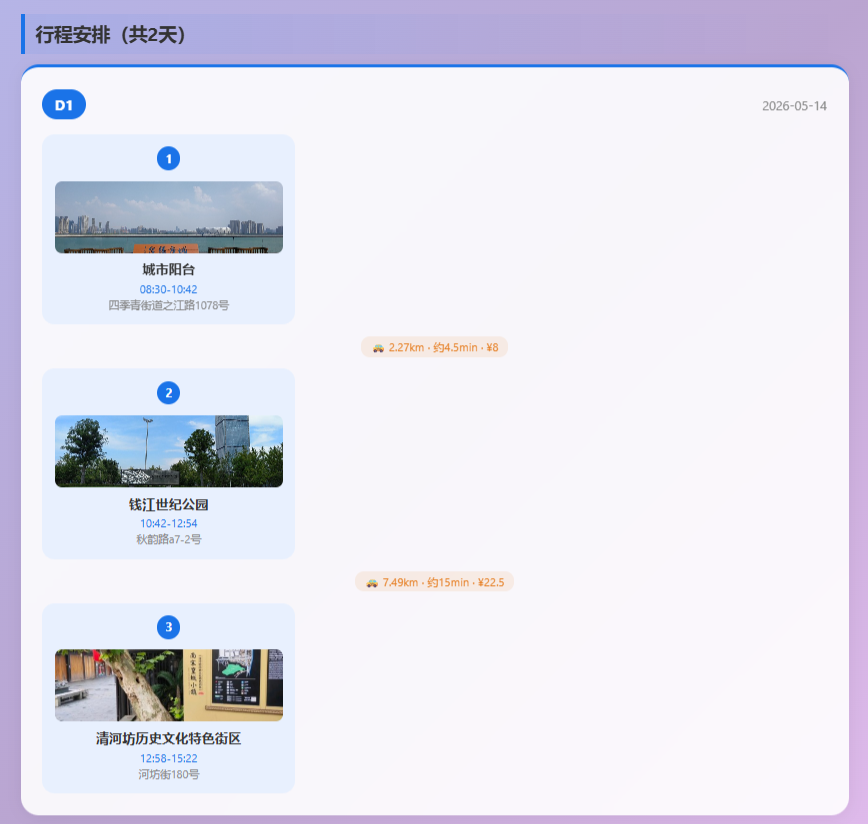Image resolution: width=868 pixels, height=824 pixels.
Task: Open the 城市阳台 skyline photo
Action: 169,217
